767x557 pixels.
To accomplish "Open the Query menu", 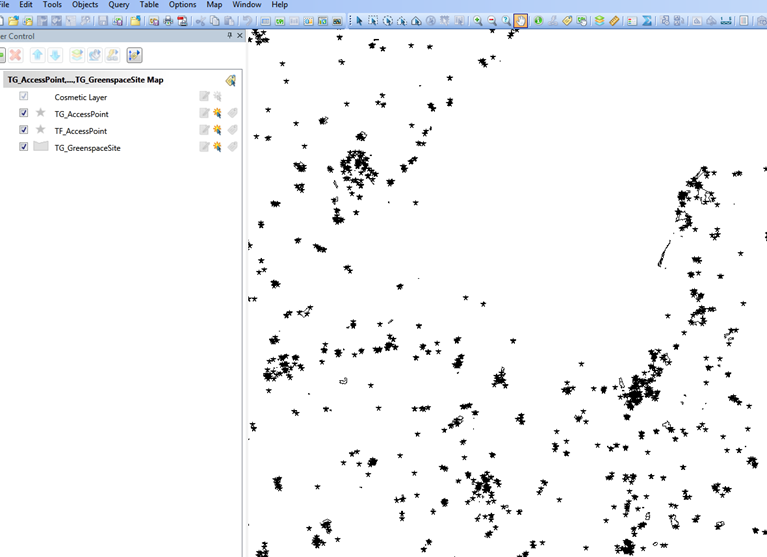I will [118, 4].
